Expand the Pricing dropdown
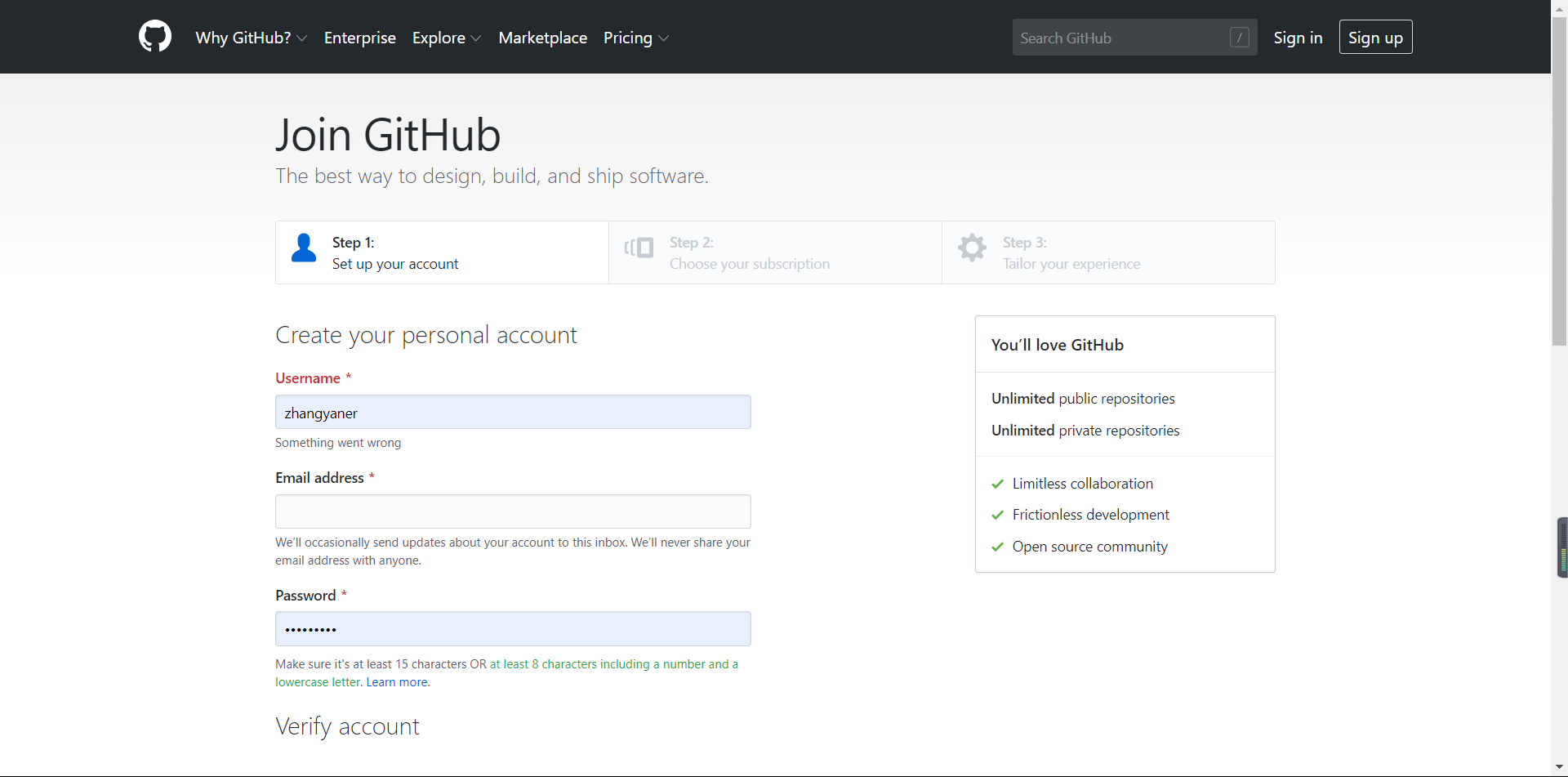 coord(635,38)
